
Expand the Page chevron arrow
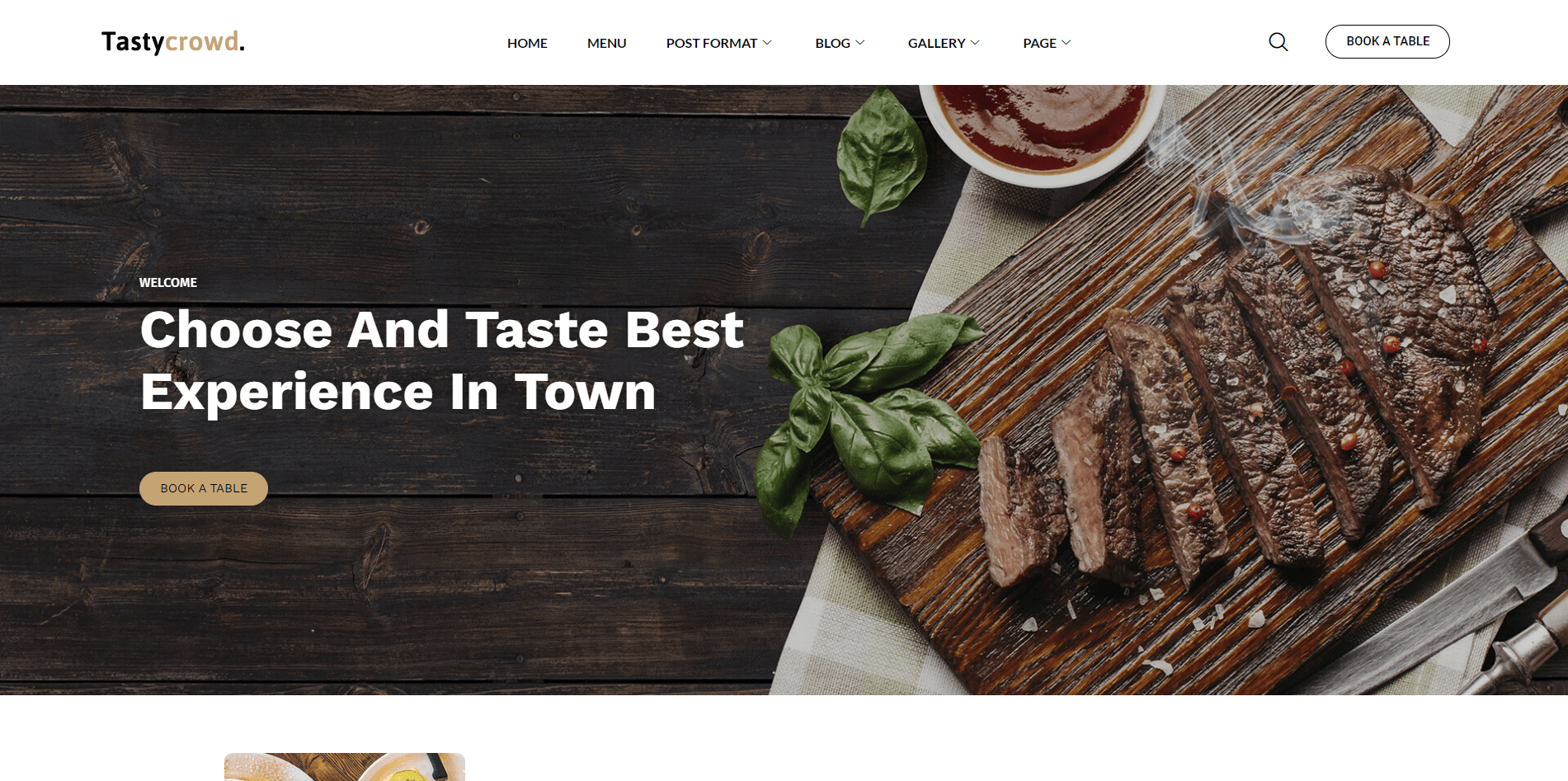pos(1066,43)
